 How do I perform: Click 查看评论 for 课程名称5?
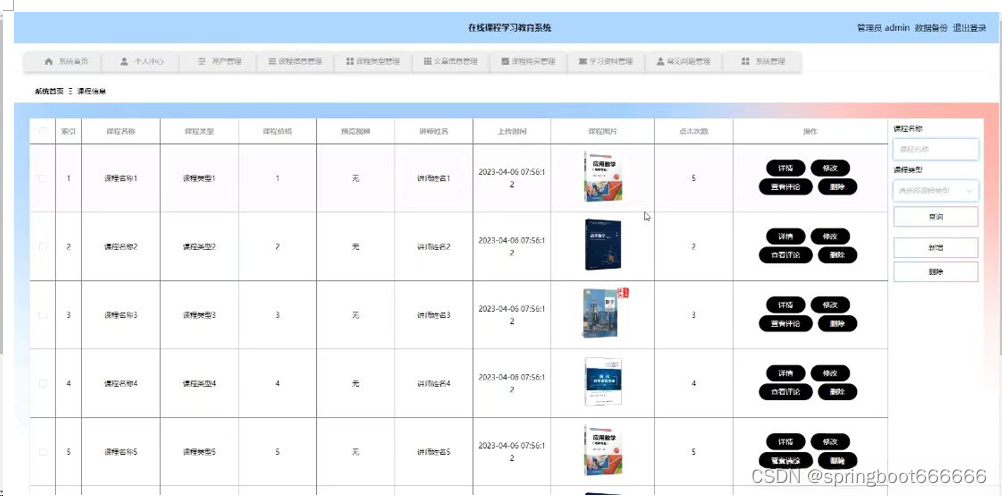785,461
